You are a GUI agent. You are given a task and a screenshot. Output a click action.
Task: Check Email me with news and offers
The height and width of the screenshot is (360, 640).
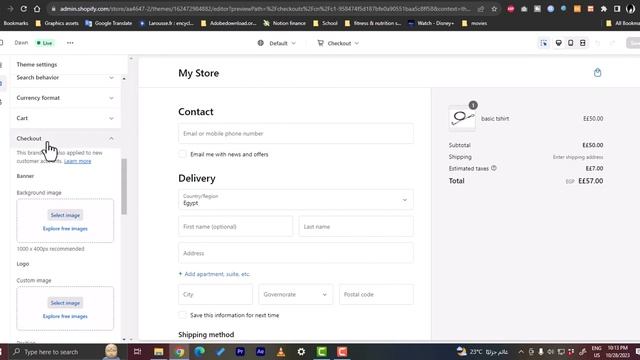click(182, 154)
